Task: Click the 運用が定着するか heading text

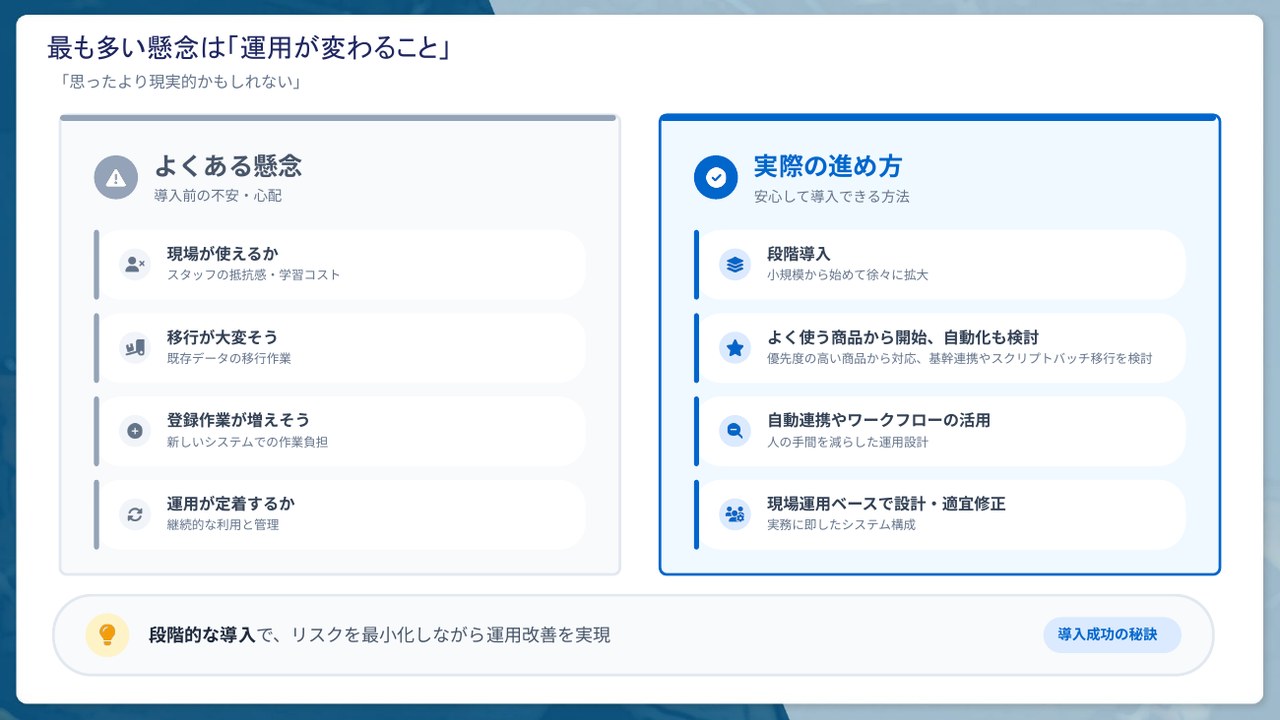Action: point(231,504)
